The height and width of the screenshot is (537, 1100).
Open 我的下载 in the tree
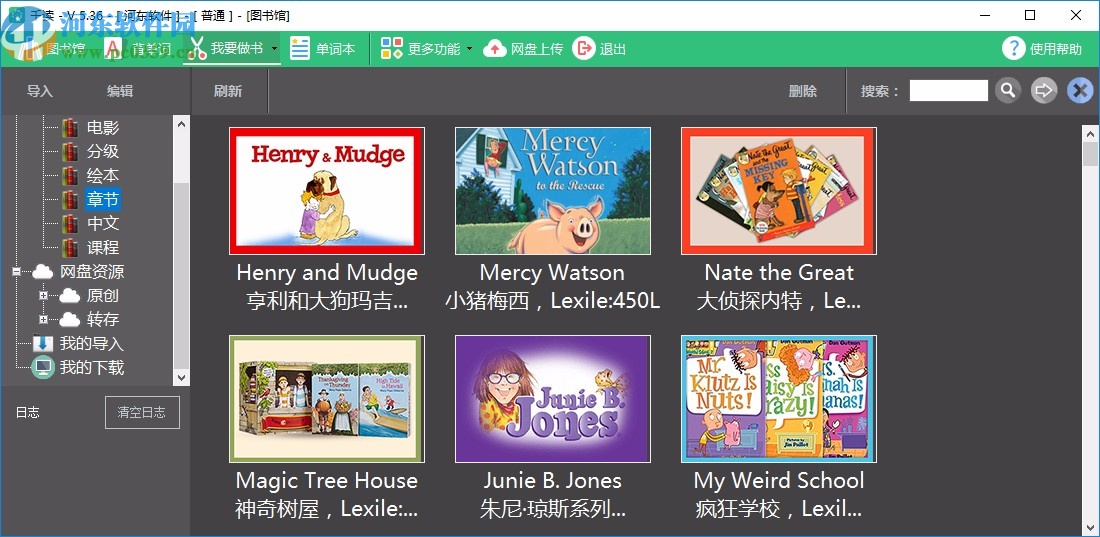[91, 367]
